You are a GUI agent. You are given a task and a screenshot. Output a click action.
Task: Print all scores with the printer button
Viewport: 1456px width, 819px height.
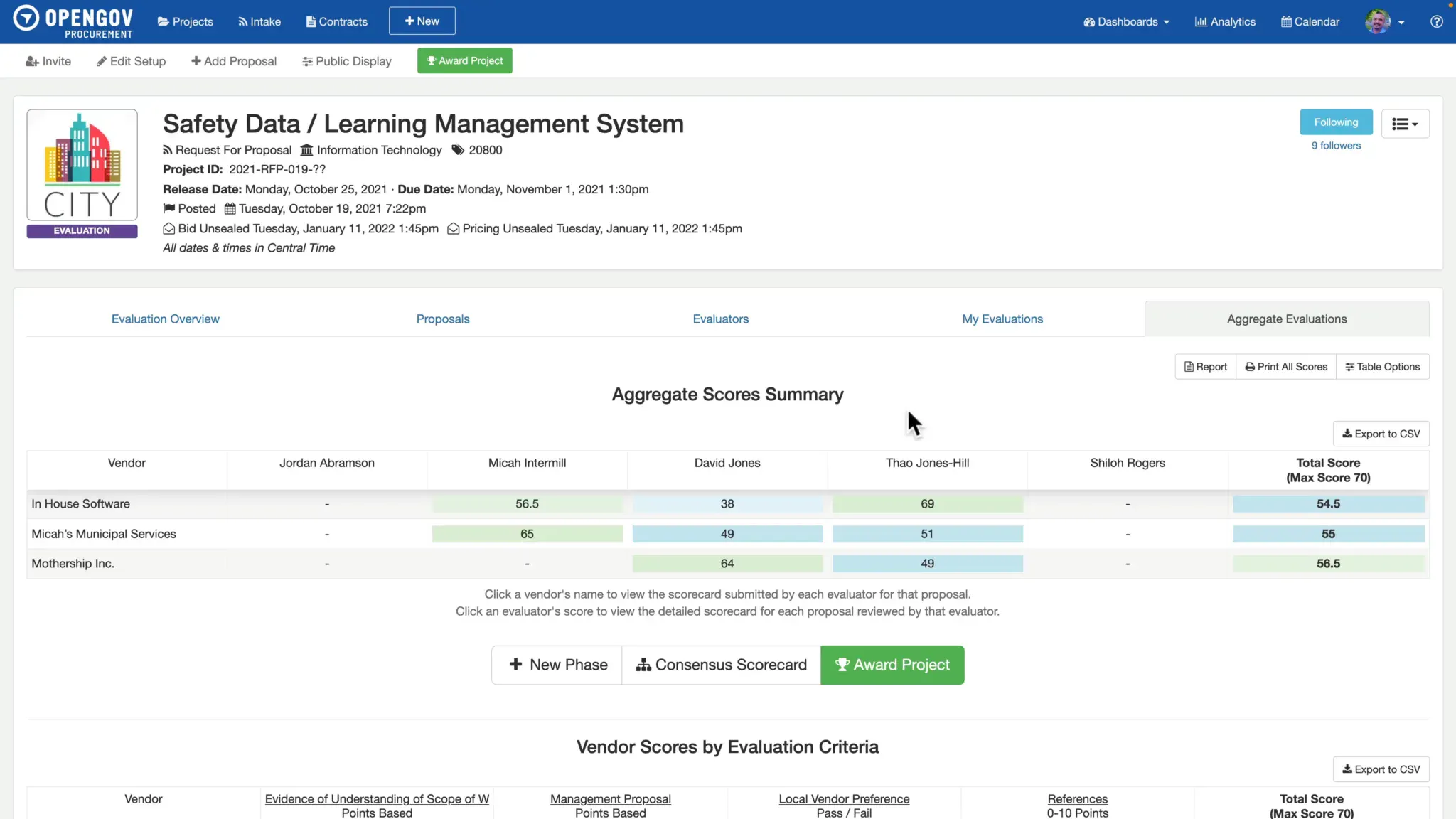click(x=1285, y=366)
